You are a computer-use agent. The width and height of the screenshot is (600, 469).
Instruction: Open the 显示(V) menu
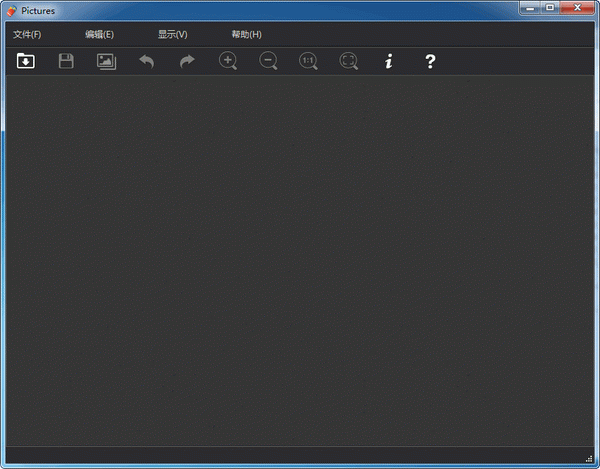[173, 34]
